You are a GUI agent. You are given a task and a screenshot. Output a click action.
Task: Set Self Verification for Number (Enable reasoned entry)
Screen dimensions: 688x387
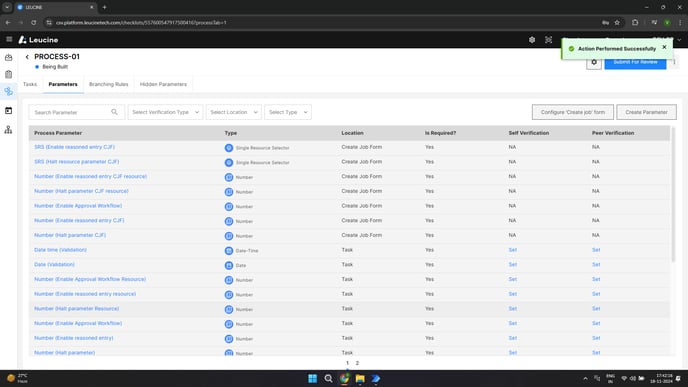512,338
